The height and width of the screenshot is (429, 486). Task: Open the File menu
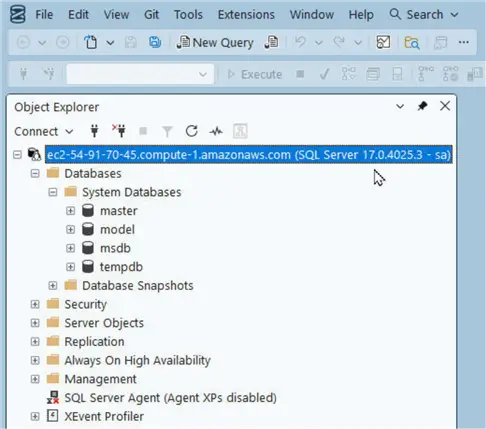(44, 15)
